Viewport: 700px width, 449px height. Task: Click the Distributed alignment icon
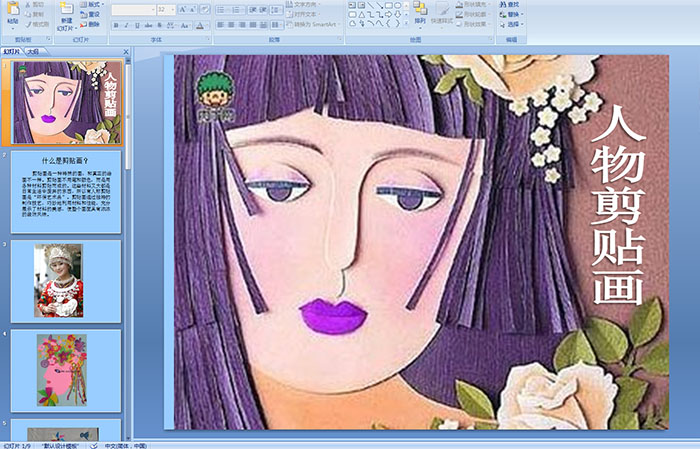(x=263, y=25)
